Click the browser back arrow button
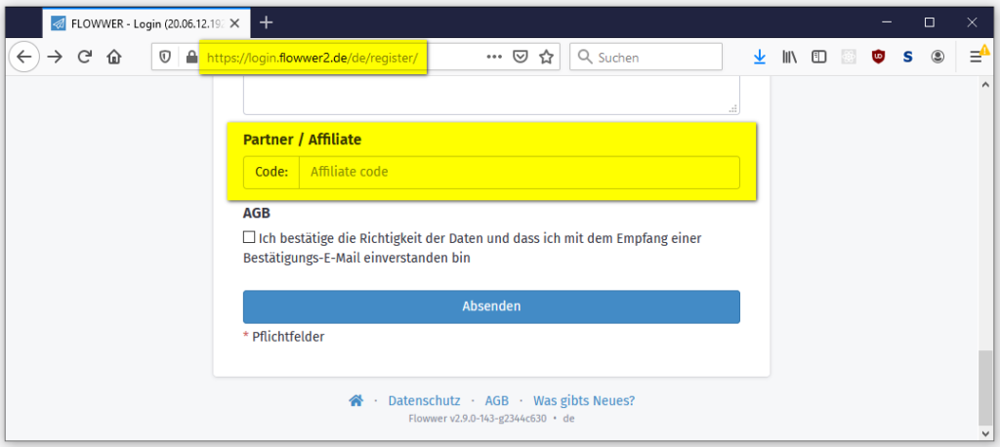The height and width of the screenshot is (447, 1000). (24, 57)
